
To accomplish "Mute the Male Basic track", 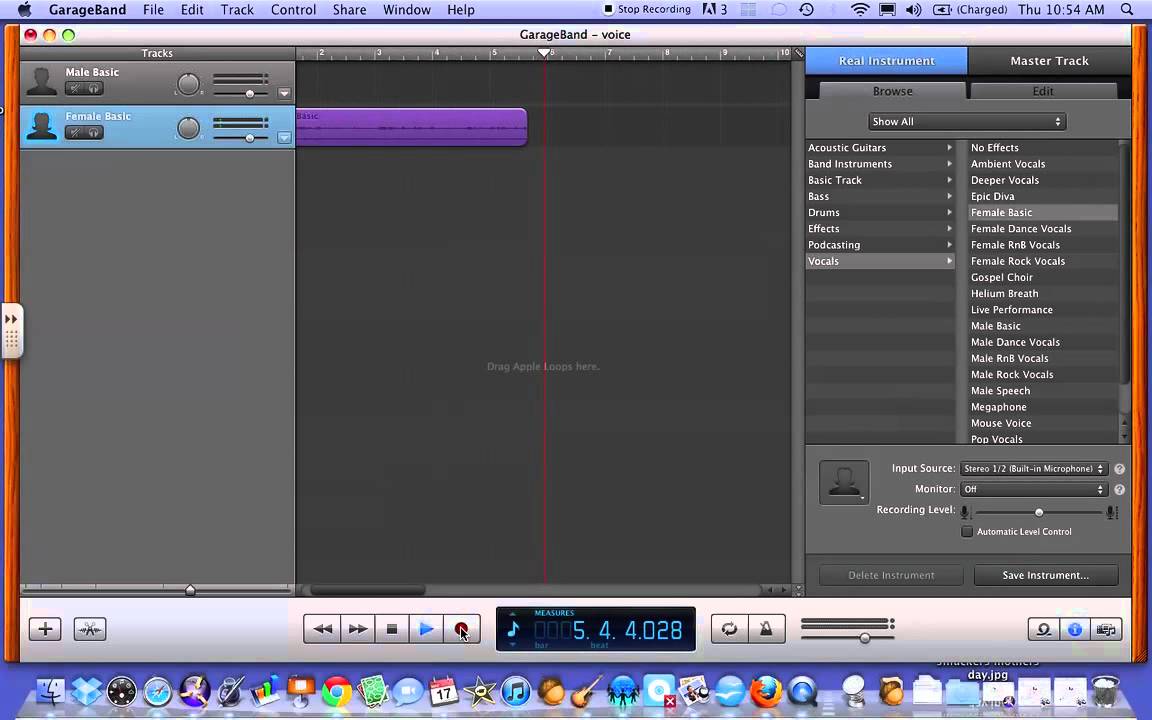I will (74, 88).
